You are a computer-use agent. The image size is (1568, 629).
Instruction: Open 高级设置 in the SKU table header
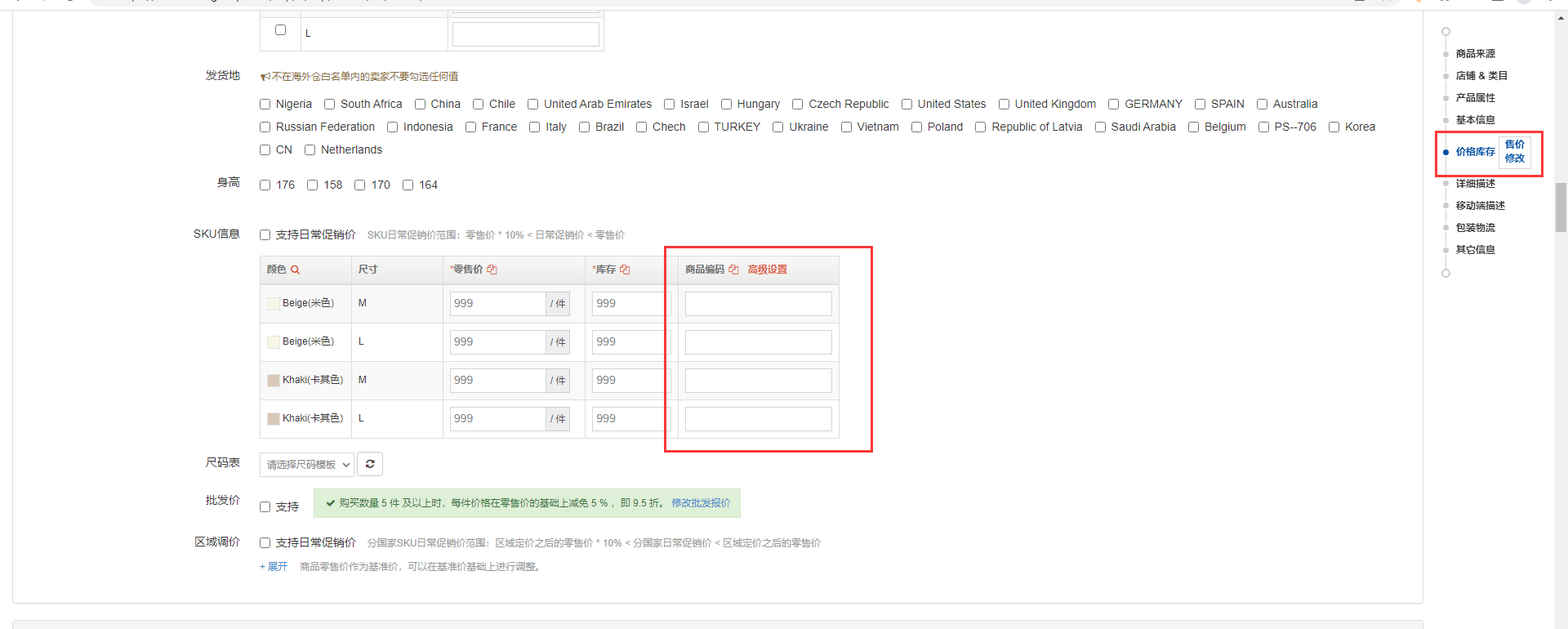coord(767,270)
